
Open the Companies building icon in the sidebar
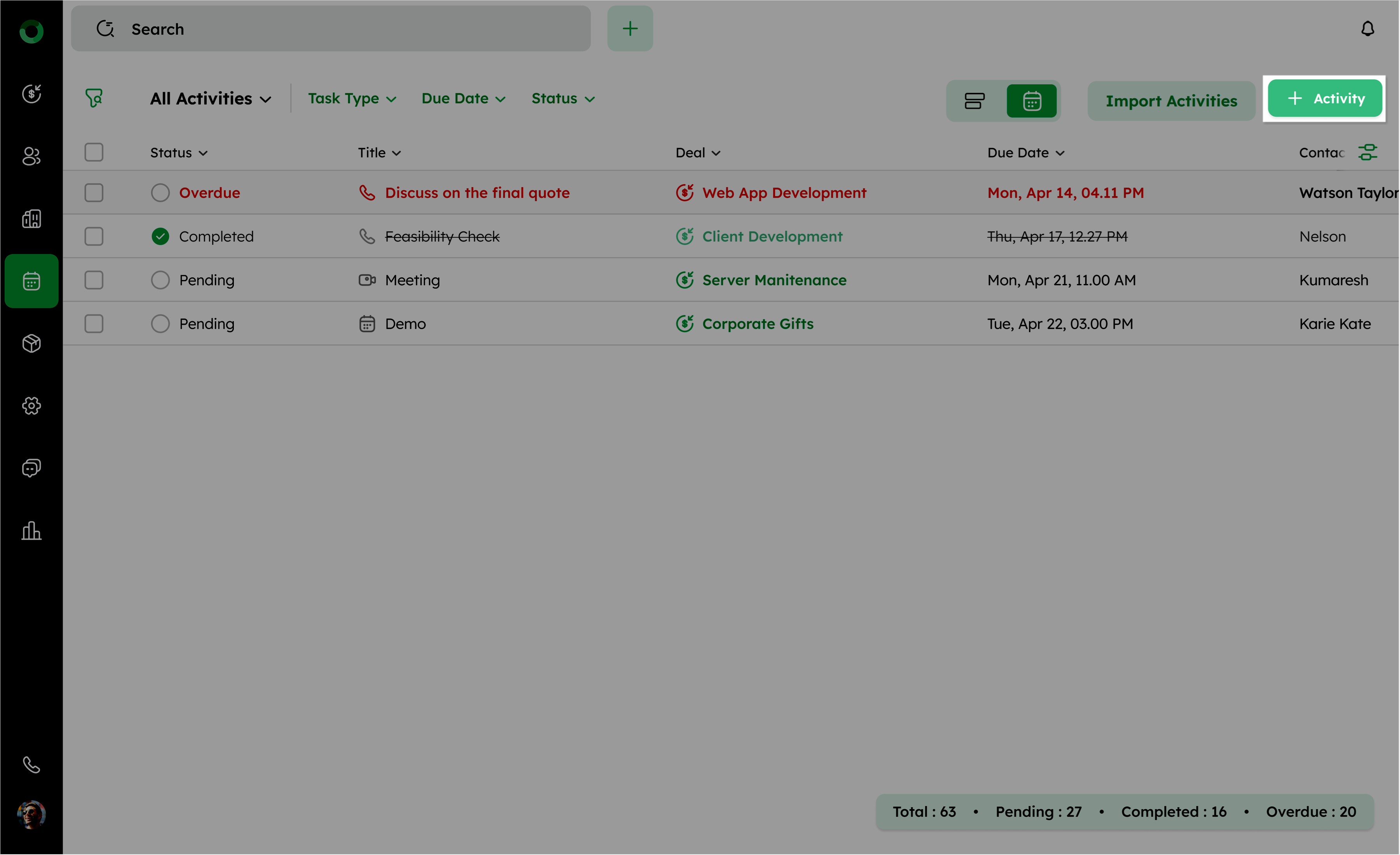(x=31, y=219)
